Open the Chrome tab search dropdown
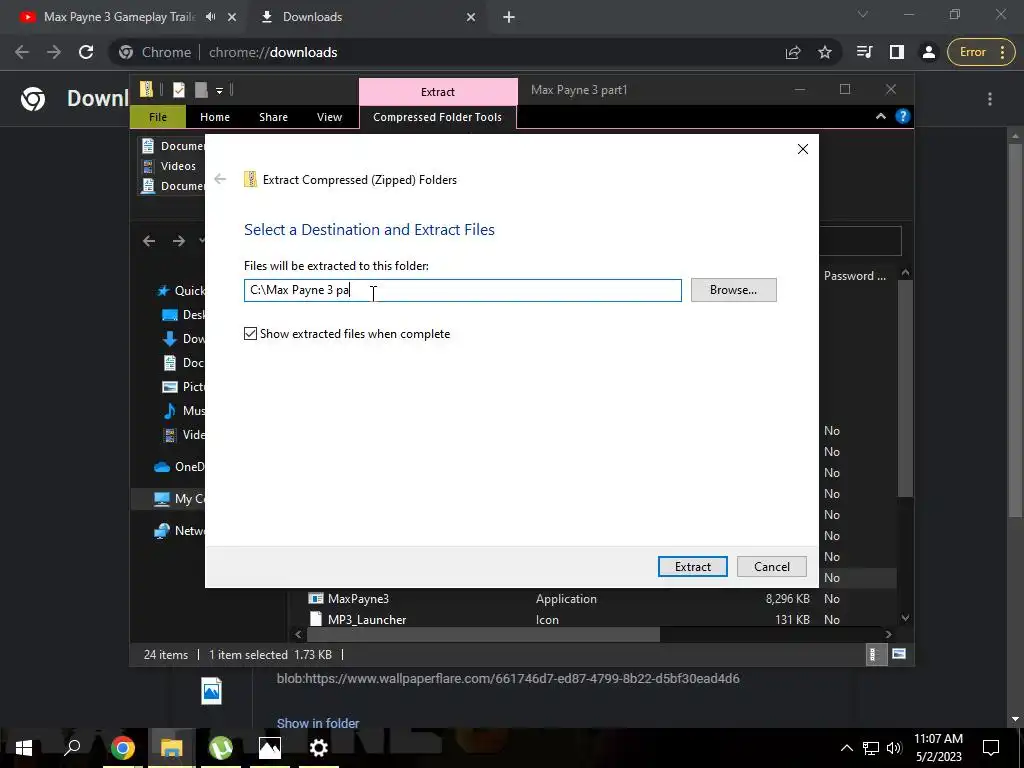This screenshot has width=1024, height=768. [x=863, y=14]
